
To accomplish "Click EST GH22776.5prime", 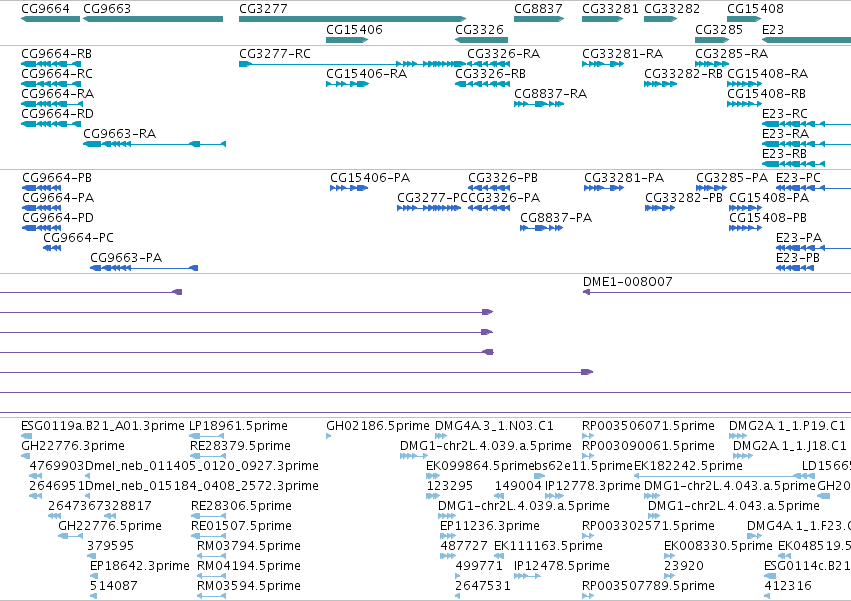I will [x=110, y=526].
